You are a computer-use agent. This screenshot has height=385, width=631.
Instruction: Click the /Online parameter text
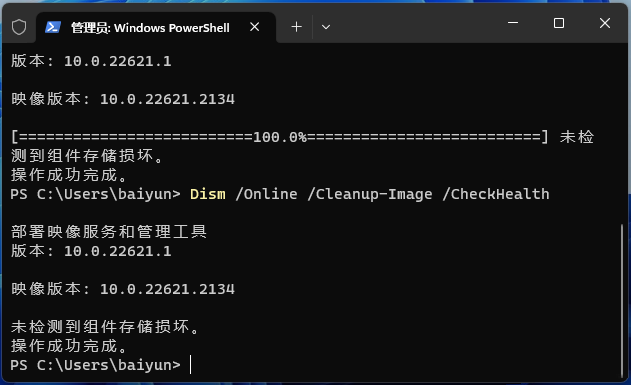tap(266, 194)
